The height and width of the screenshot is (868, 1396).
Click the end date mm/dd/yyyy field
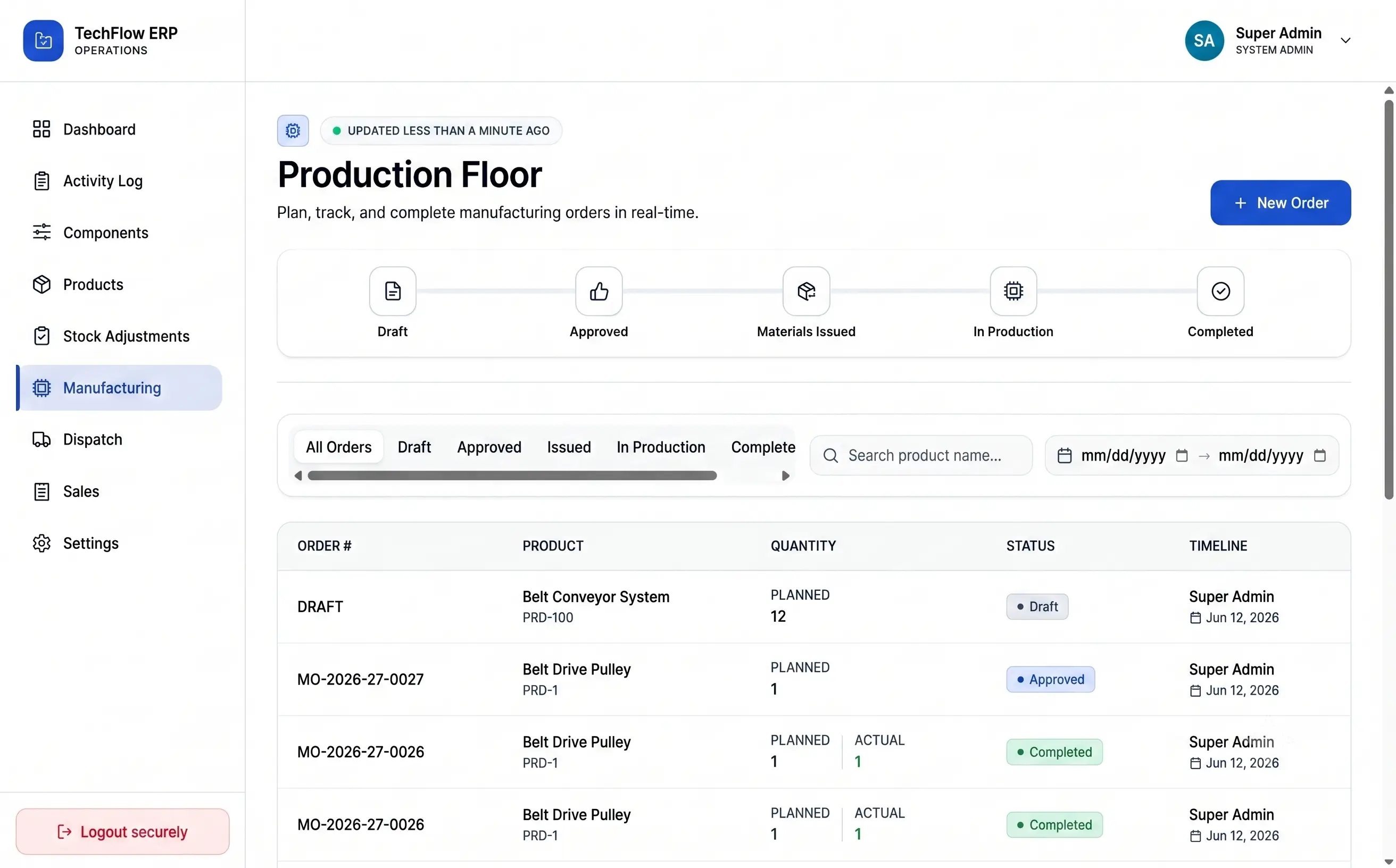pos(1261,456)
